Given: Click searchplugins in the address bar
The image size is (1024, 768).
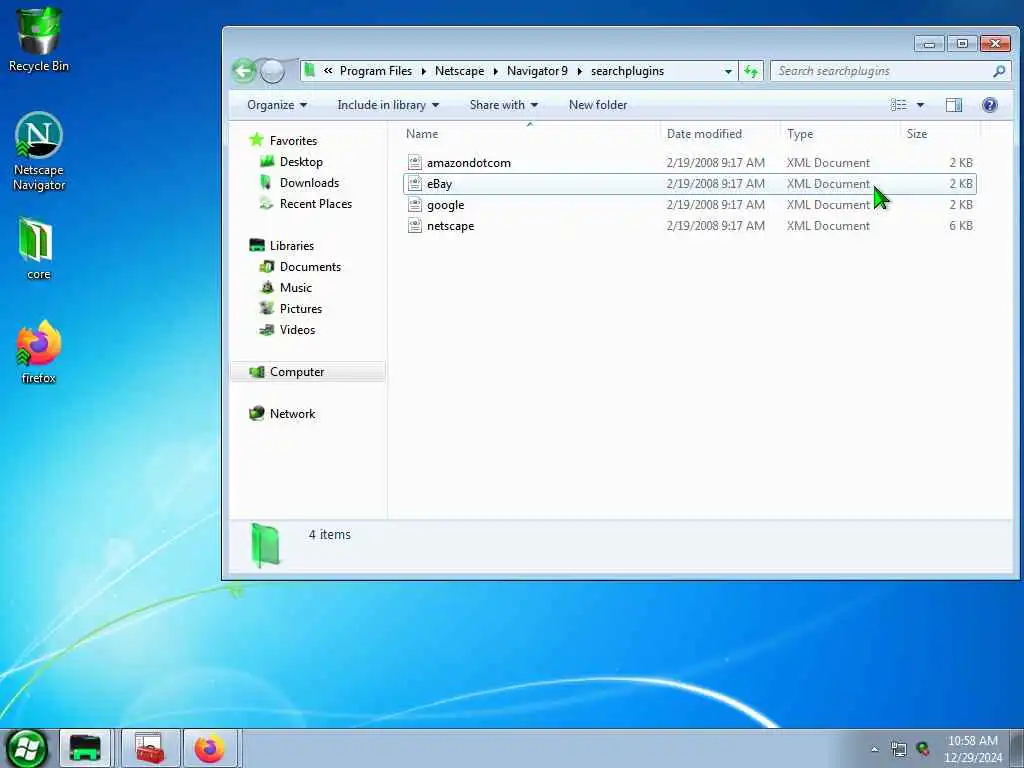Looking at the screenshot, I should click(627, 71).
